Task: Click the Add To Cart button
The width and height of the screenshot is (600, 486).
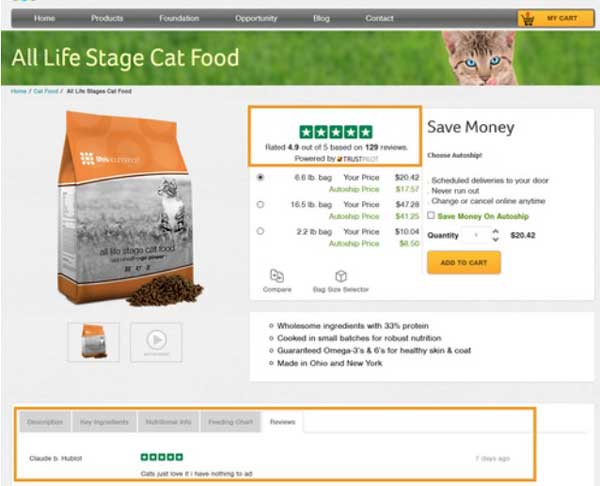Action: [463, 262]
